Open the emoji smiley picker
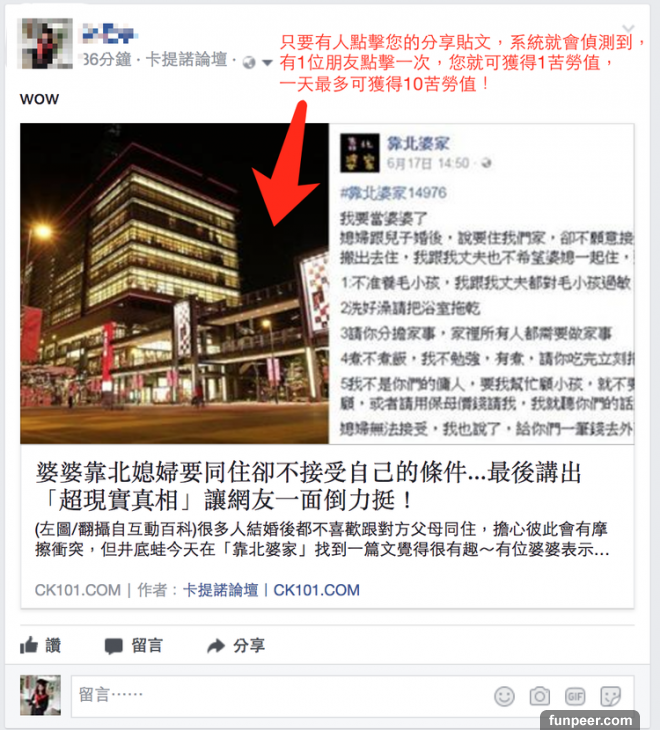Viewport: 660px width, 730px height. tap(504, 696)
